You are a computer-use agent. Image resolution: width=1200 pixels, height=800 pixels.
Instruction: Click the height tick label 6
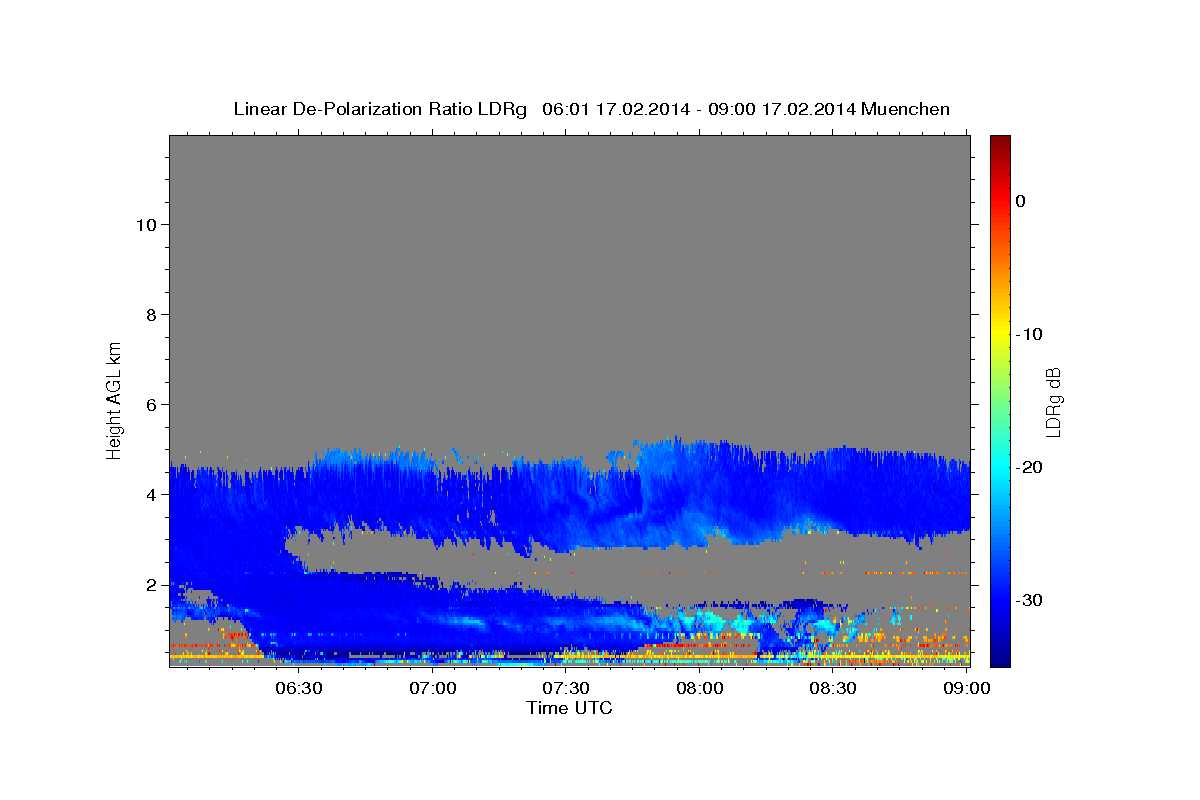150,404
